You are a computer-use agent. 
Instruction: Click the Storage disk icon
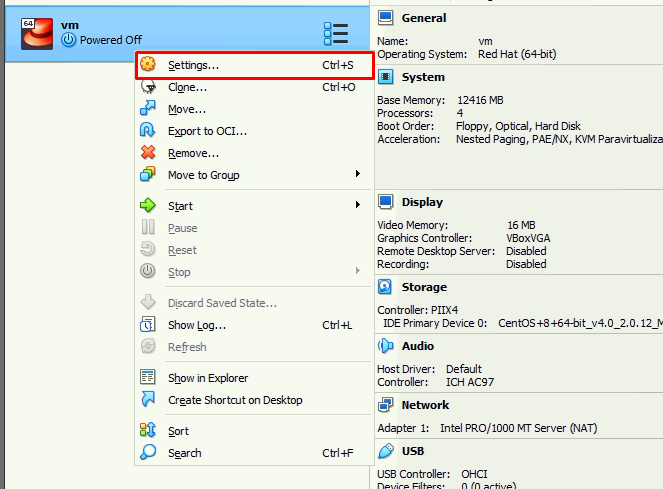[x=385, y=287]
